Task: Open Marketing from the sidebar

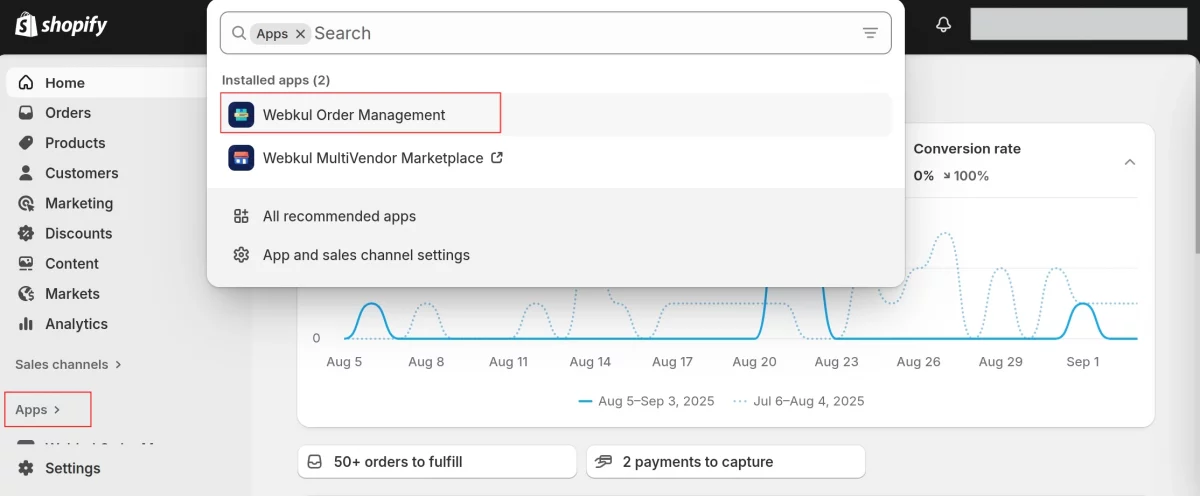Action: point(78,203)
